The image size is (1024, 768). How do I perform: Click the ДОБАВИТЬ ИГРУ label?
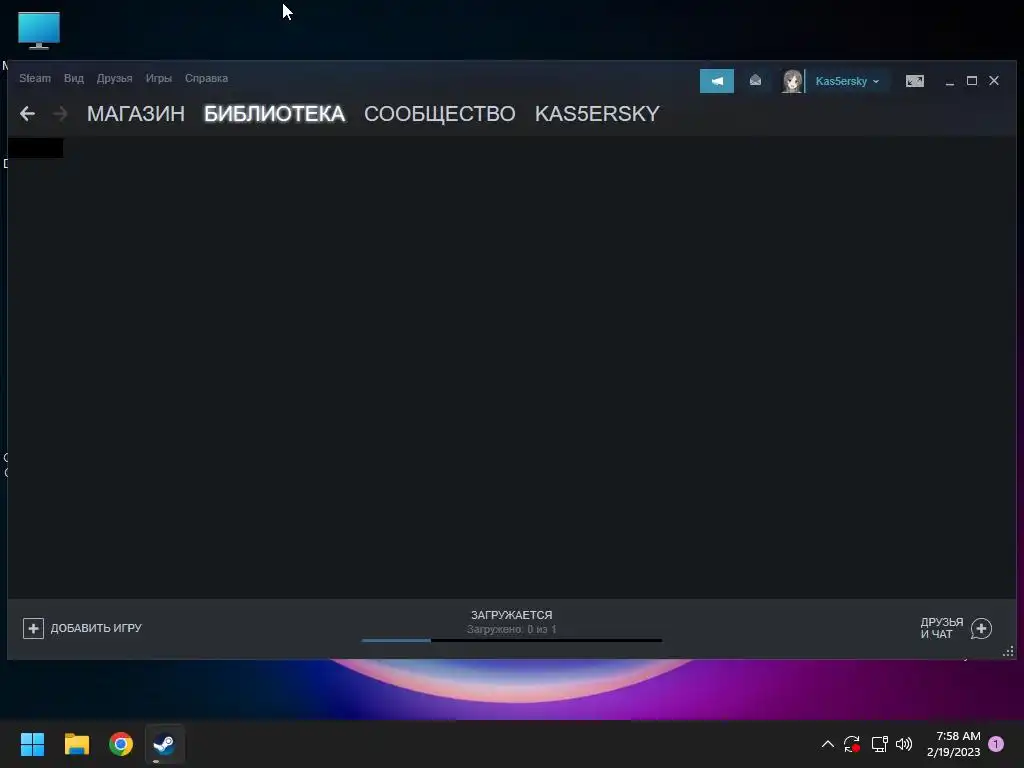tap(96, 628)
